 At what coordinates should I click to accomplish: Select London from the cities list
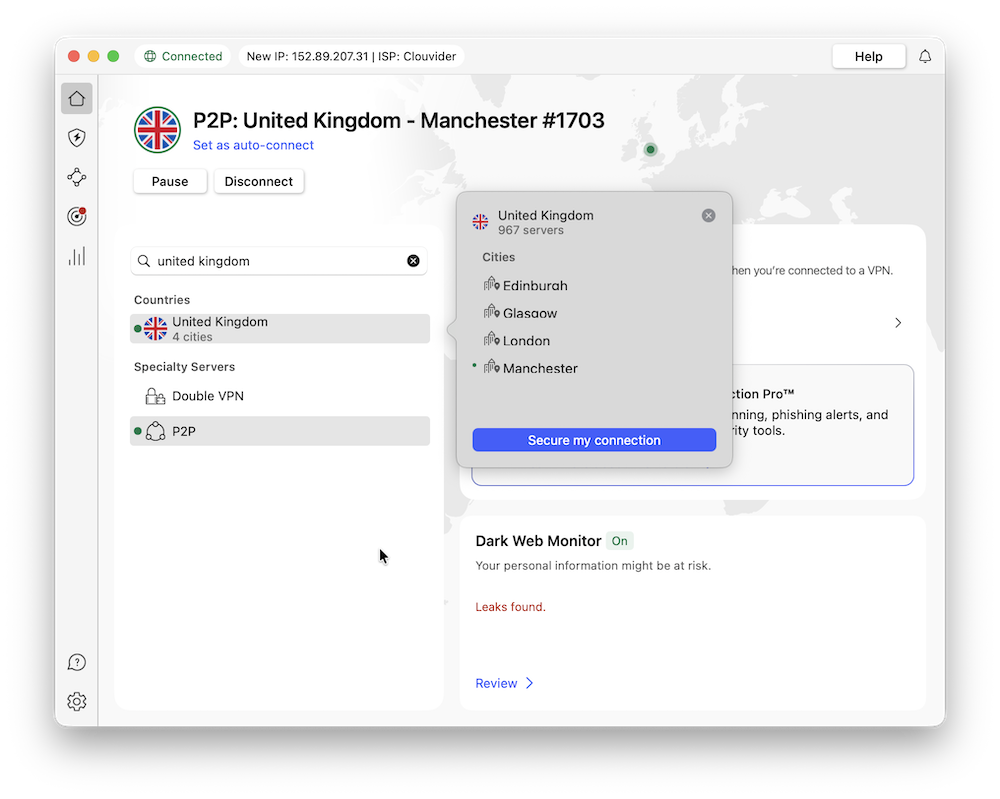click(526, 341)
